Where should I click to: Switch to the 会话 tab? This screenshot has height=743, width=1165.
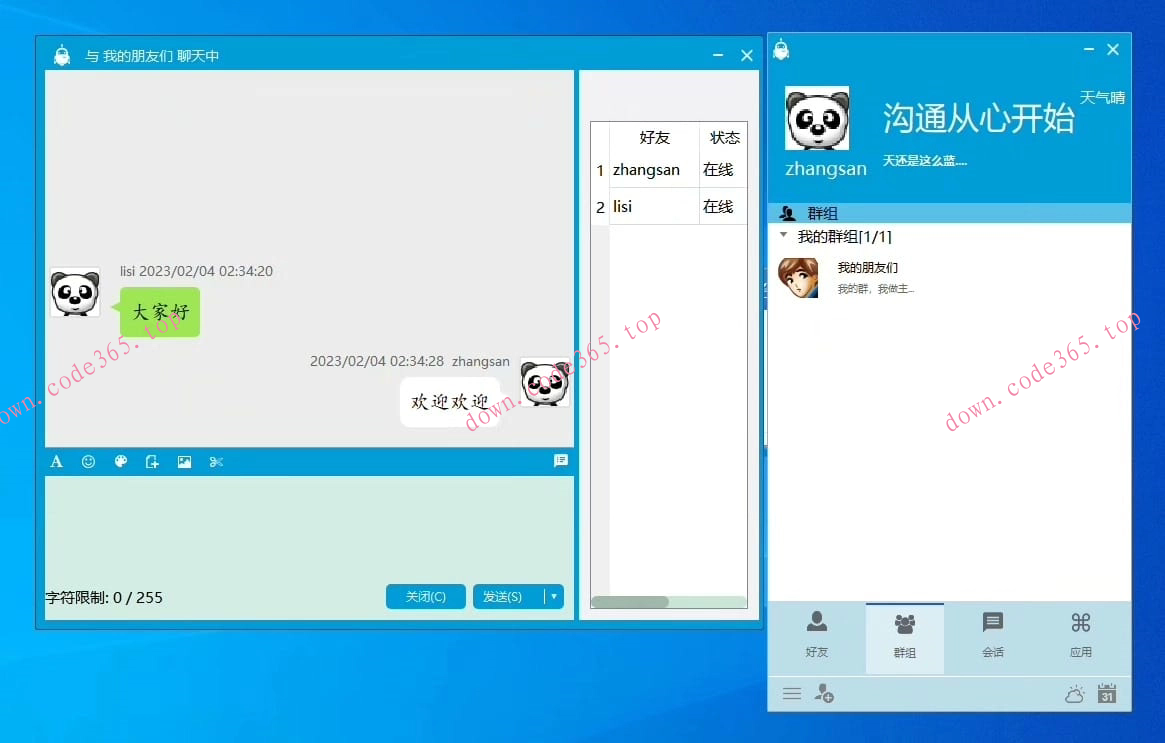tap(992, 637)
